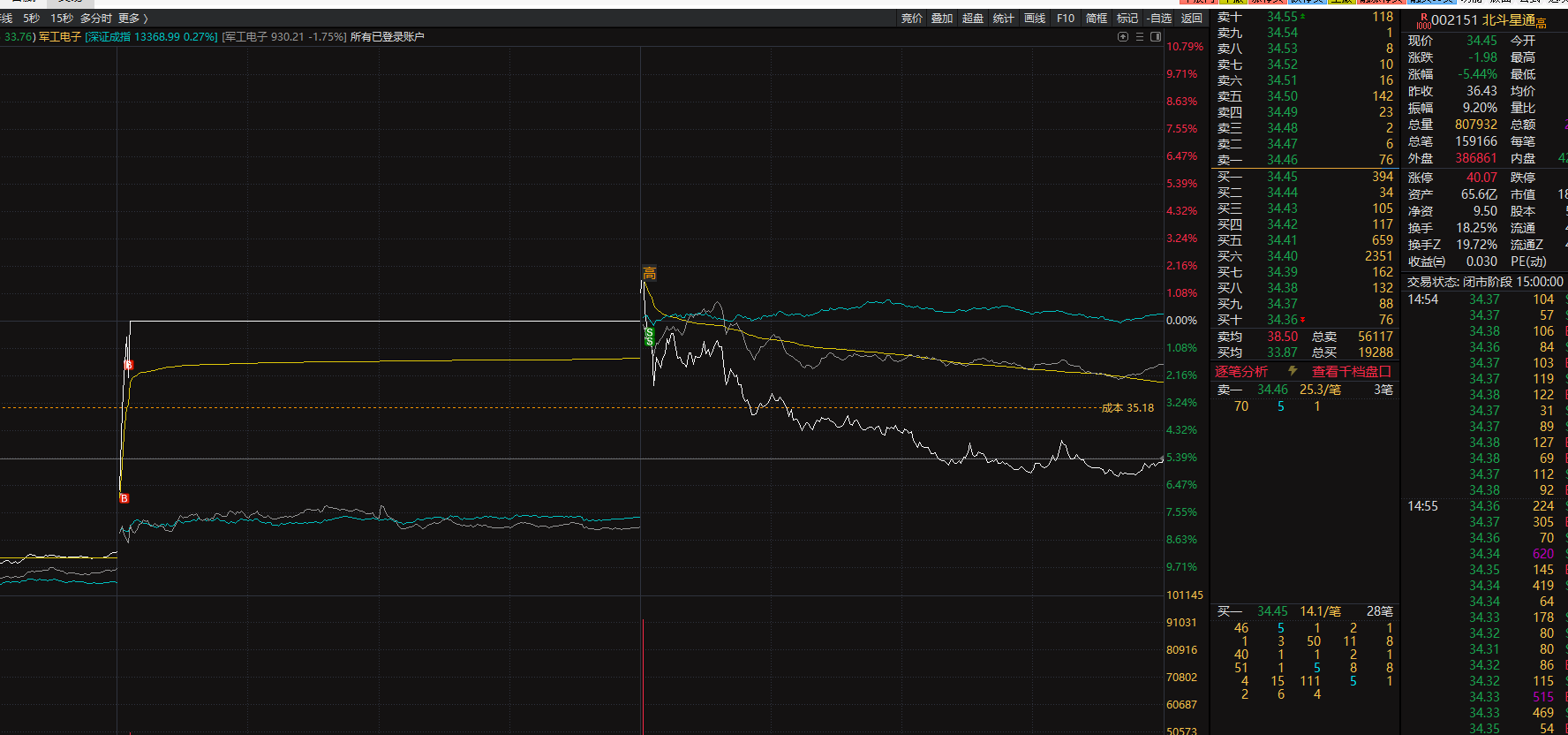Click the stock name 北斗星通
This screenshot has height=735, width=1568.
click(x=1509, y=20)
